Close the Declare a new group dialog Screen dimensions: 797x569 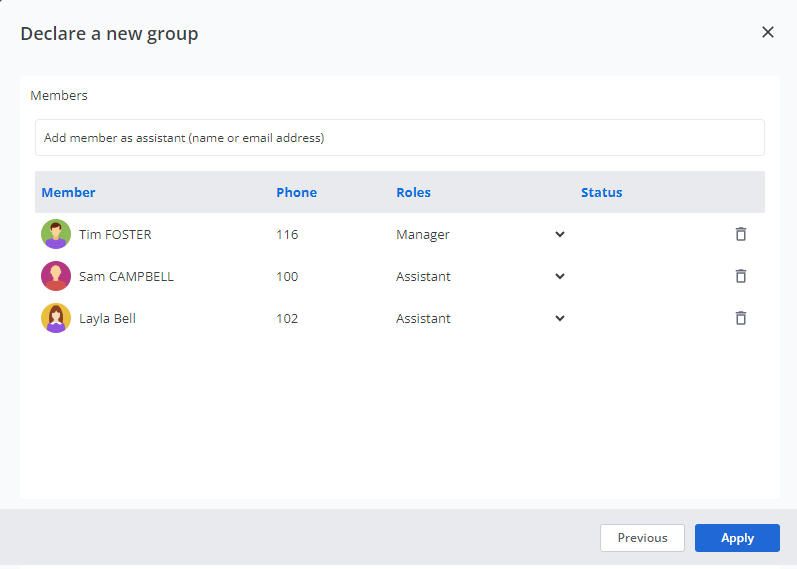click(x=768, y=32)
